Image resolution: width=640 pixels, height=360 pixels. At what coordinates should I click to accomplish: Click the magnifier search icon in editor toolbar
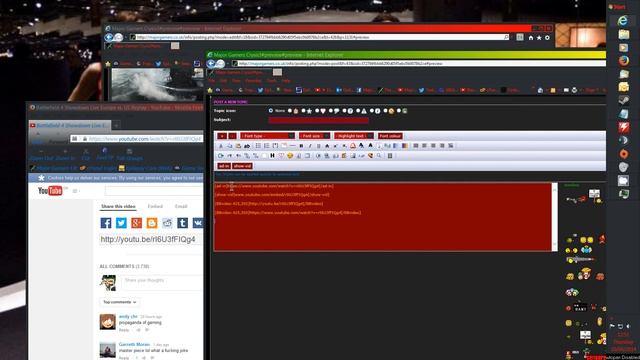[379, 156]
